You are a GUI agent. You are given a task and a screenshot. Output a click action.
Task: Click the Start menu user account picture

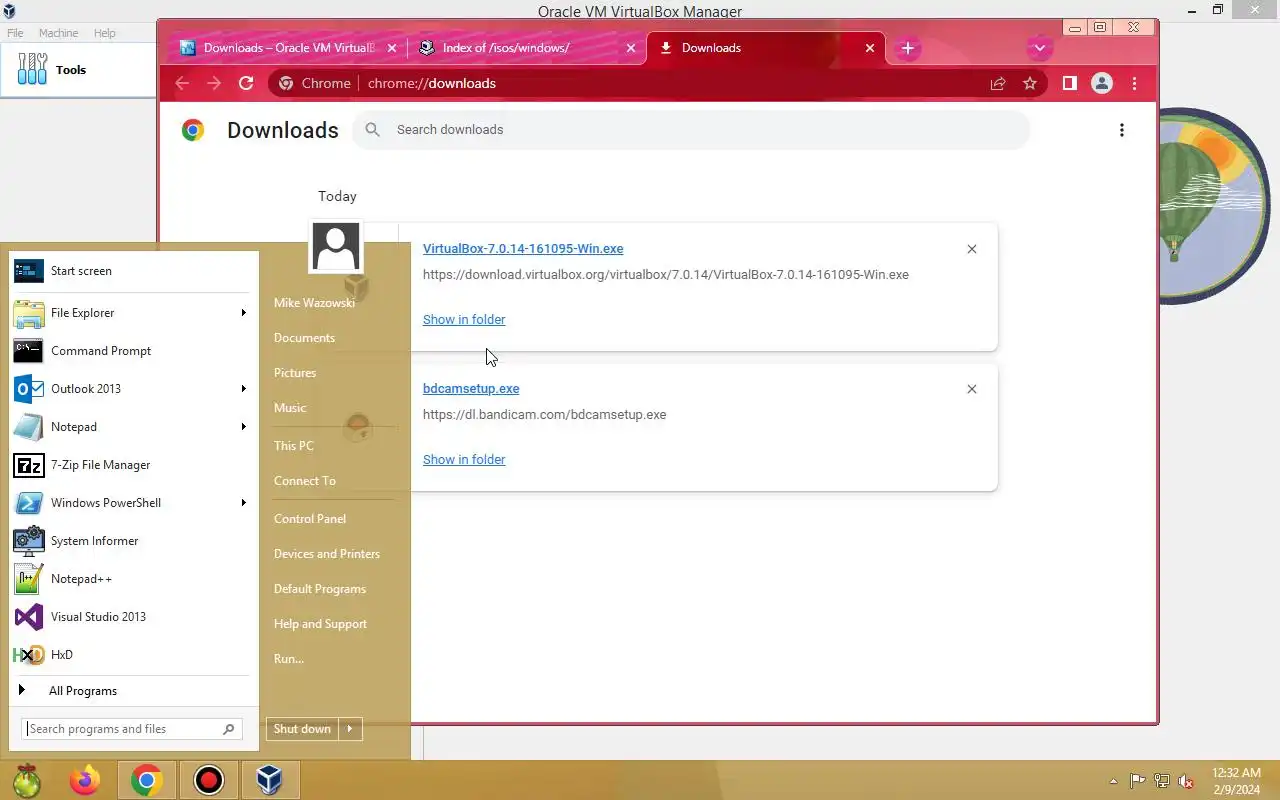click(x=336, y=247)
